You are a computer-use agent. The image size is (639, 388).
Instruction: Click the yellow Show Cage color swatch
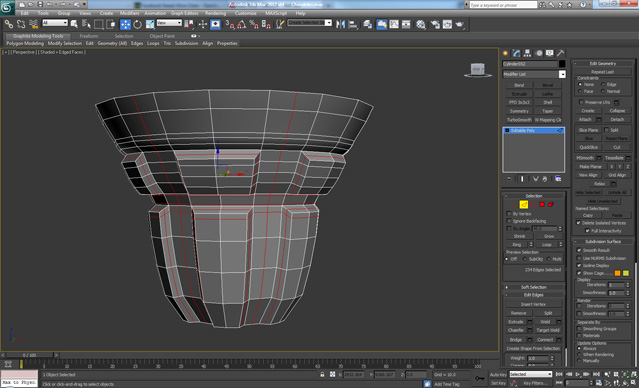pos(626,273)
